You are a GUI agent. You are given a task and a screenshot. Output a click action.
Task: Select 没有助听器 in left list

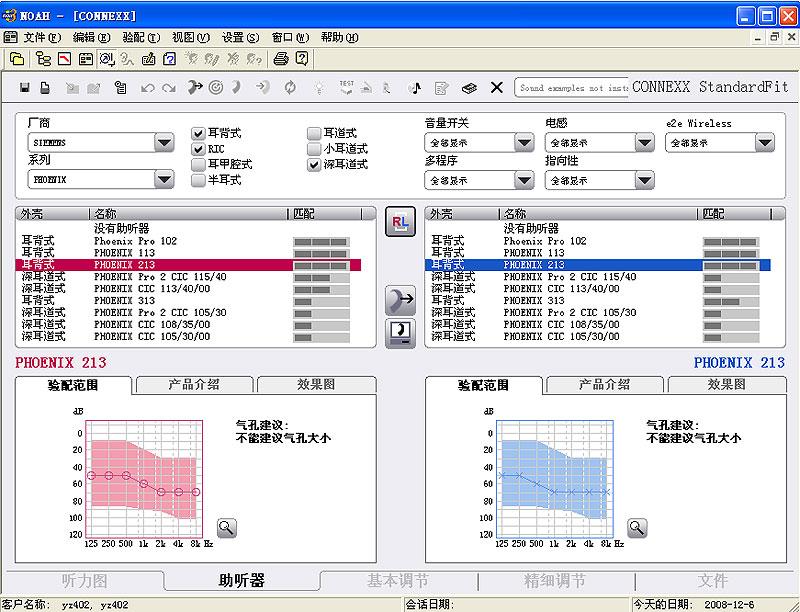point(189,228)
